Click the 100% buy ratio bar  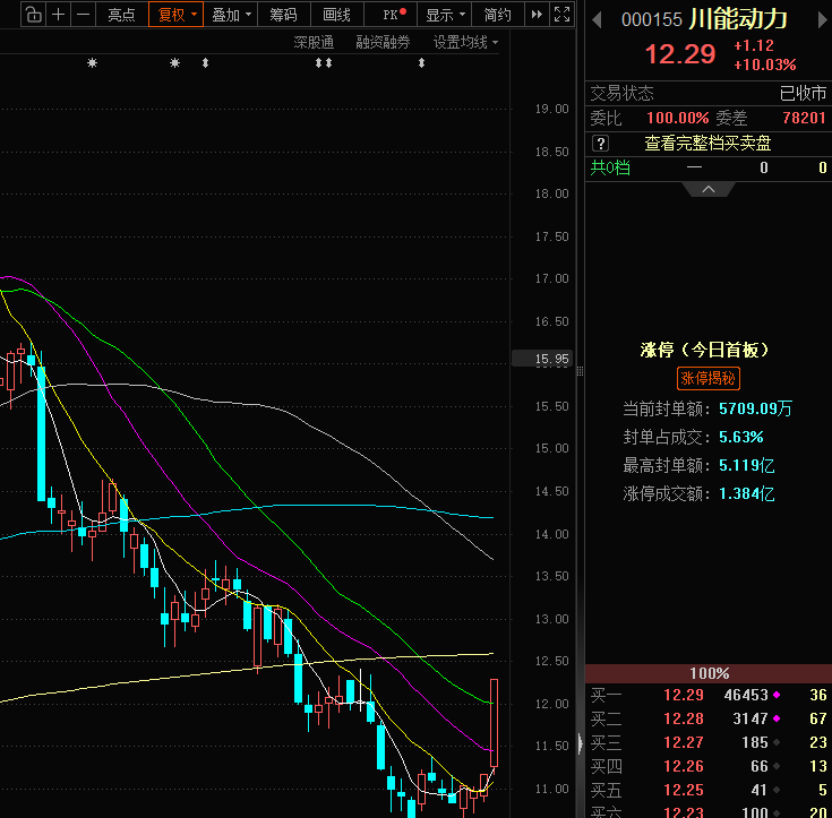click(708, 673)
